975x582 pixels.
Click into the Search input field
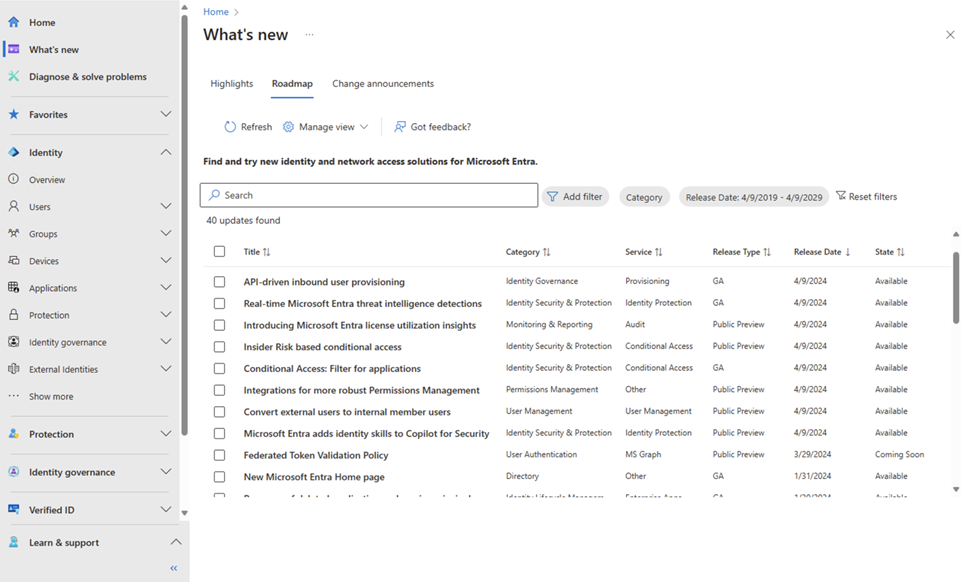370,195
